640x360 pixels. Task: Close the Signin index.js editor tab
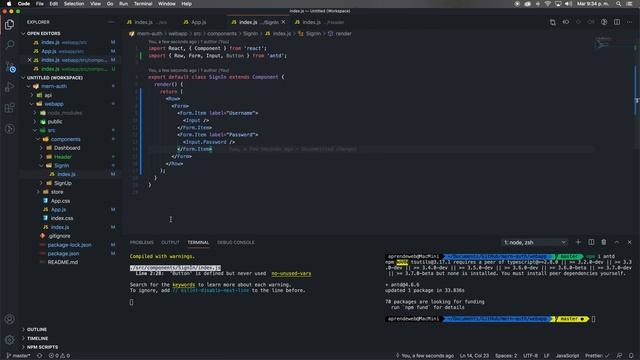pos(283,22)
